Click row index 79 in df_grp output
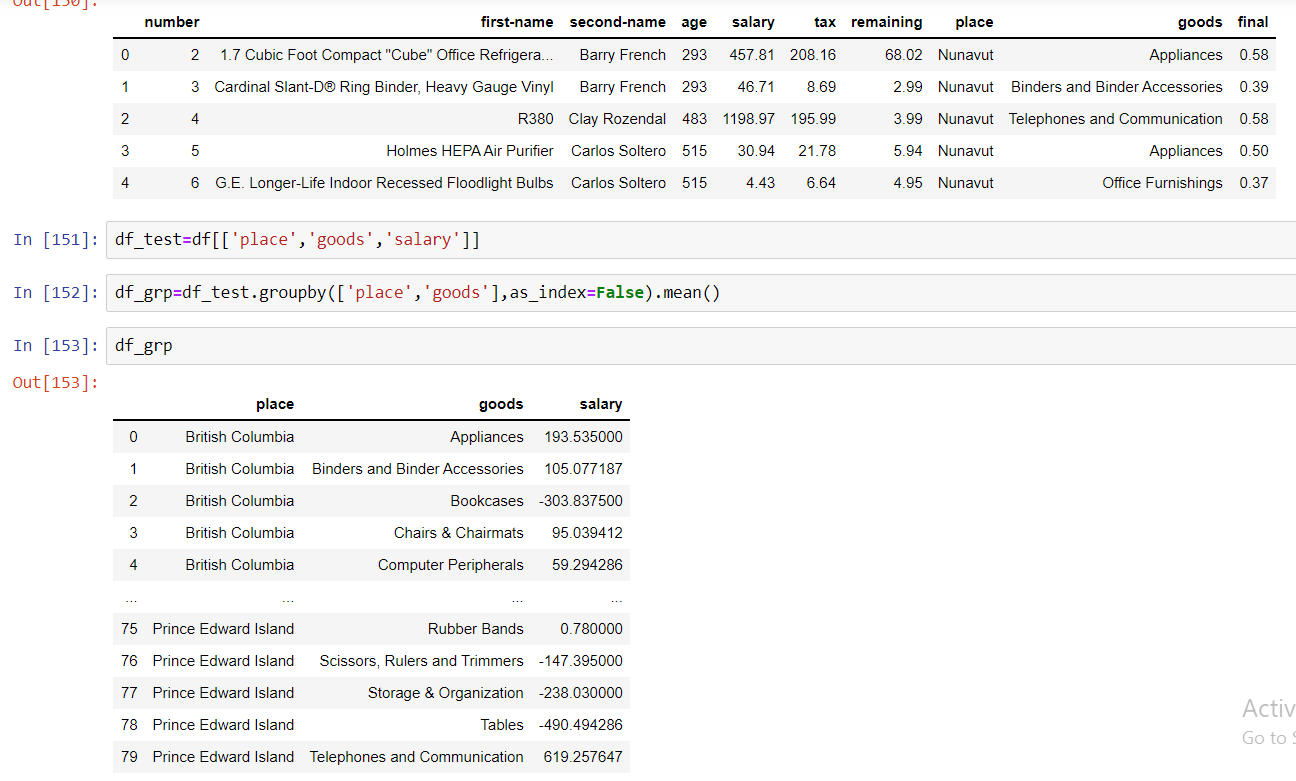The image size is (1296, 781). pyautogui.click(x=129, y=757)
